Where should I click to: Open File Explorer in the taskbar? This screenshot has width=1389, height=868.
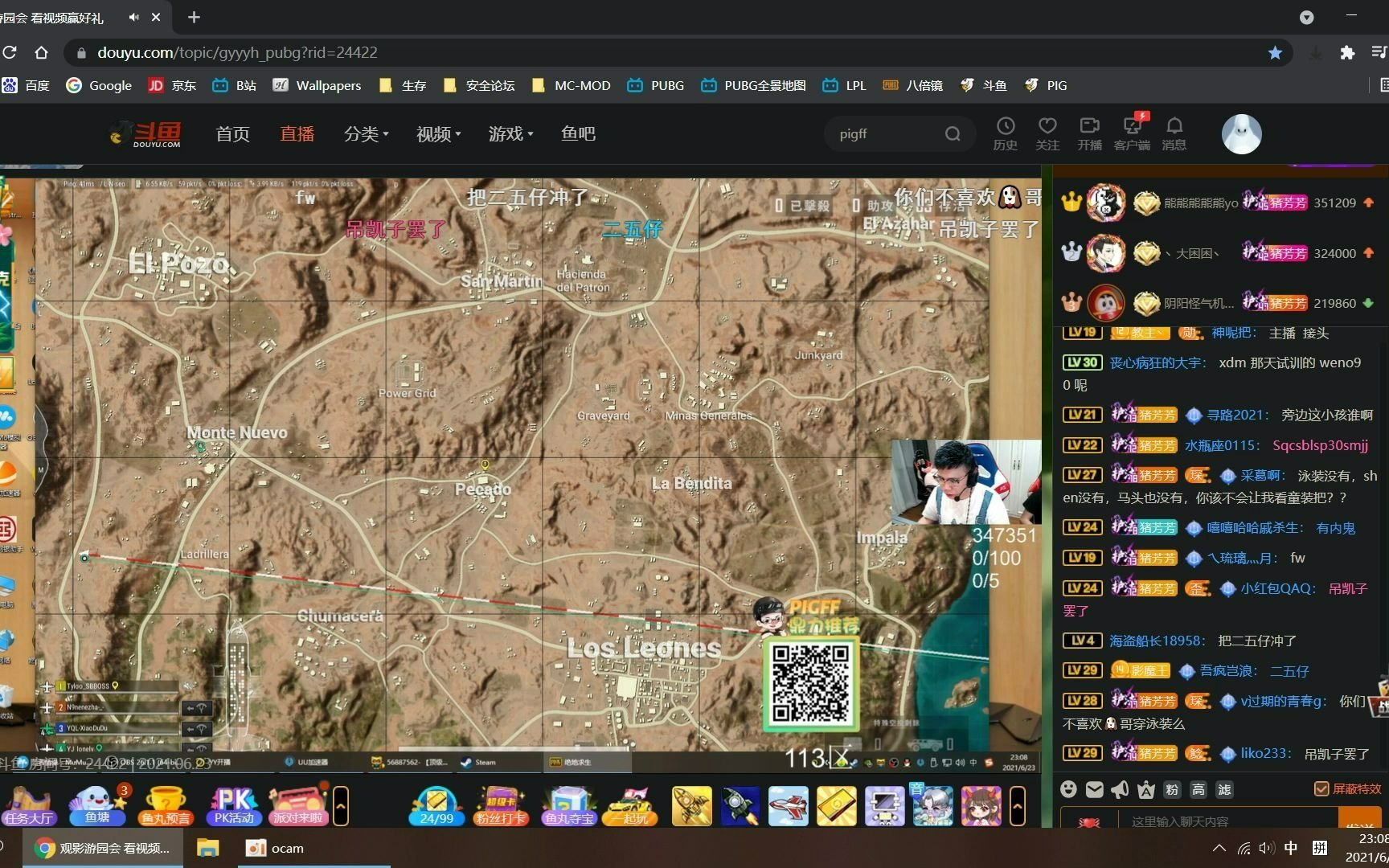coord(207,848)
